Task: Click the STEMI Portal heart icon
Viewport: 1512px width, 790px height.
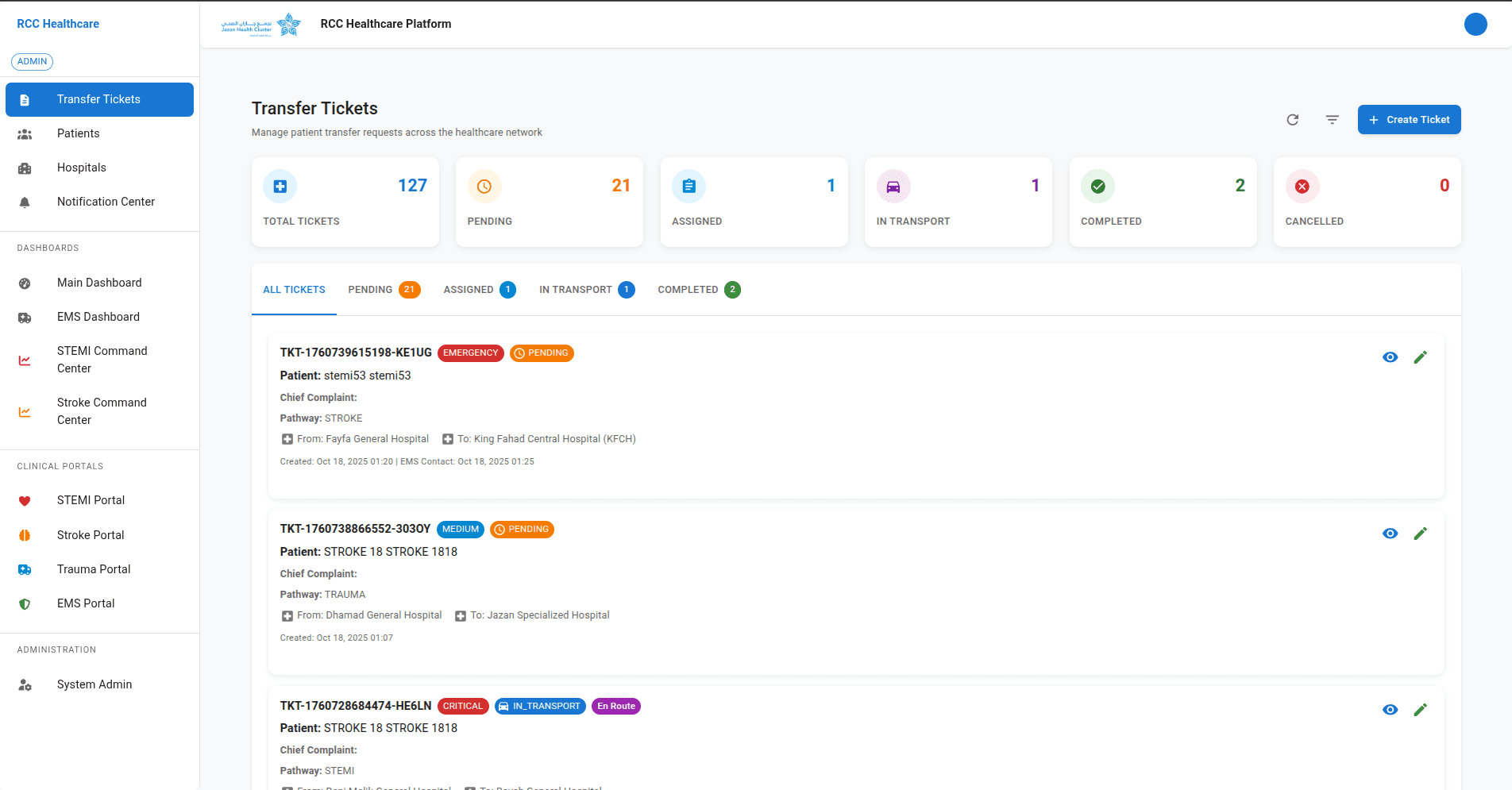Action: click(25, 500)
